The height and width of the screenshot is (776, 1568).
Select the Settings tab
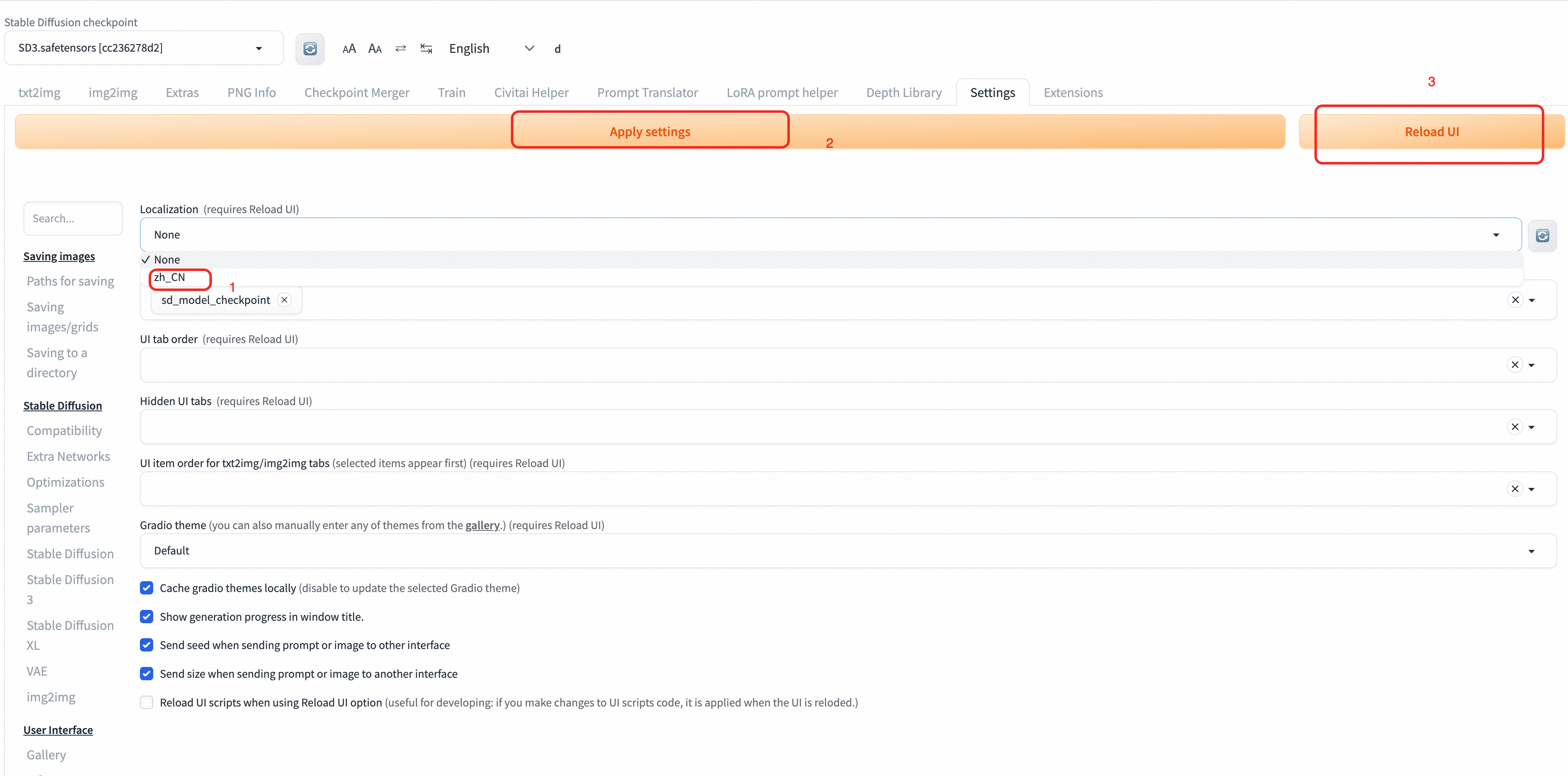coord(993,92)
